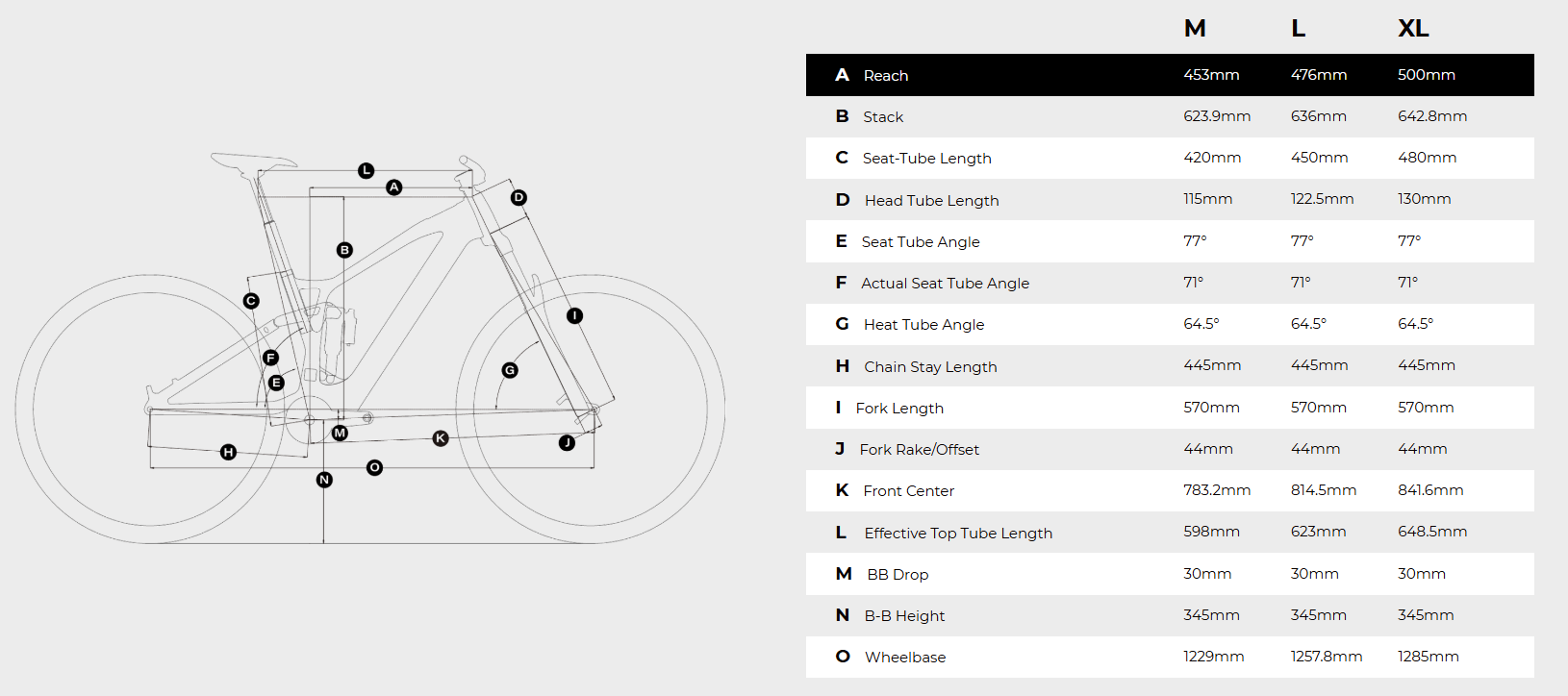Select the D head tube marker
Image resolution: width=1568 pixels, height=696 pixels.
pos(518,198)
